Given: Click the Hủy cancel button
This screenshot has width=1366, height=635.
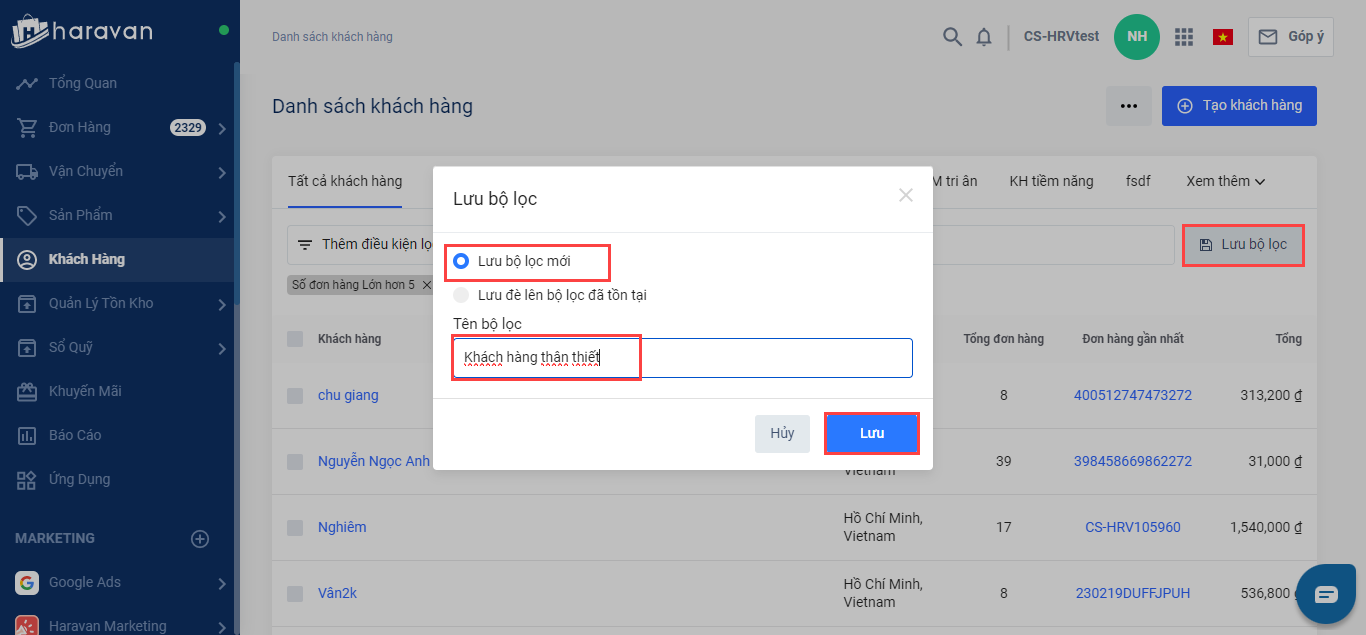Looking at the screenshot, I should [x=782, y=434].
